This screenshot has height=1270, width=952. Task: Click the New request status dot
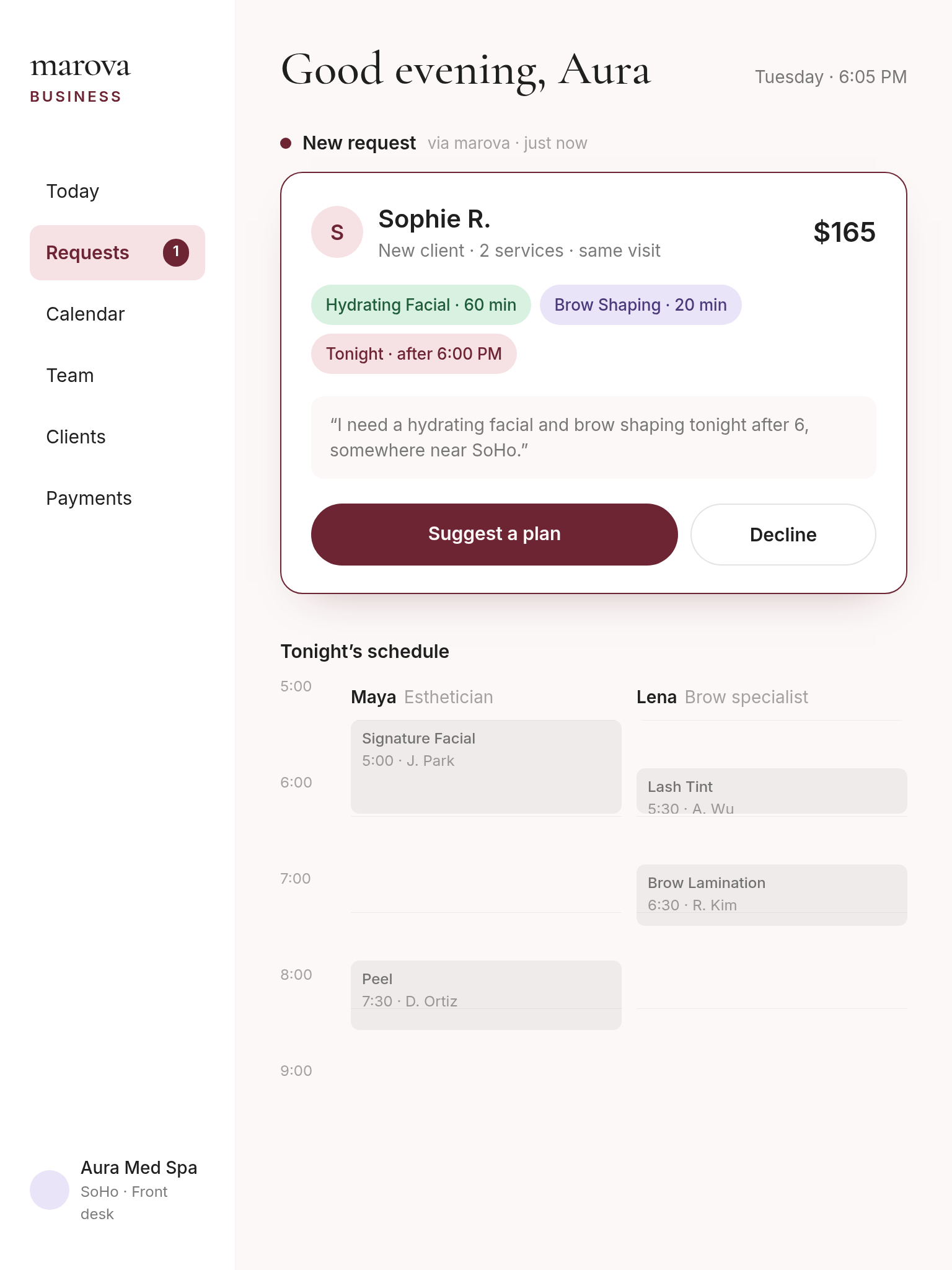(x=286, y=143)
